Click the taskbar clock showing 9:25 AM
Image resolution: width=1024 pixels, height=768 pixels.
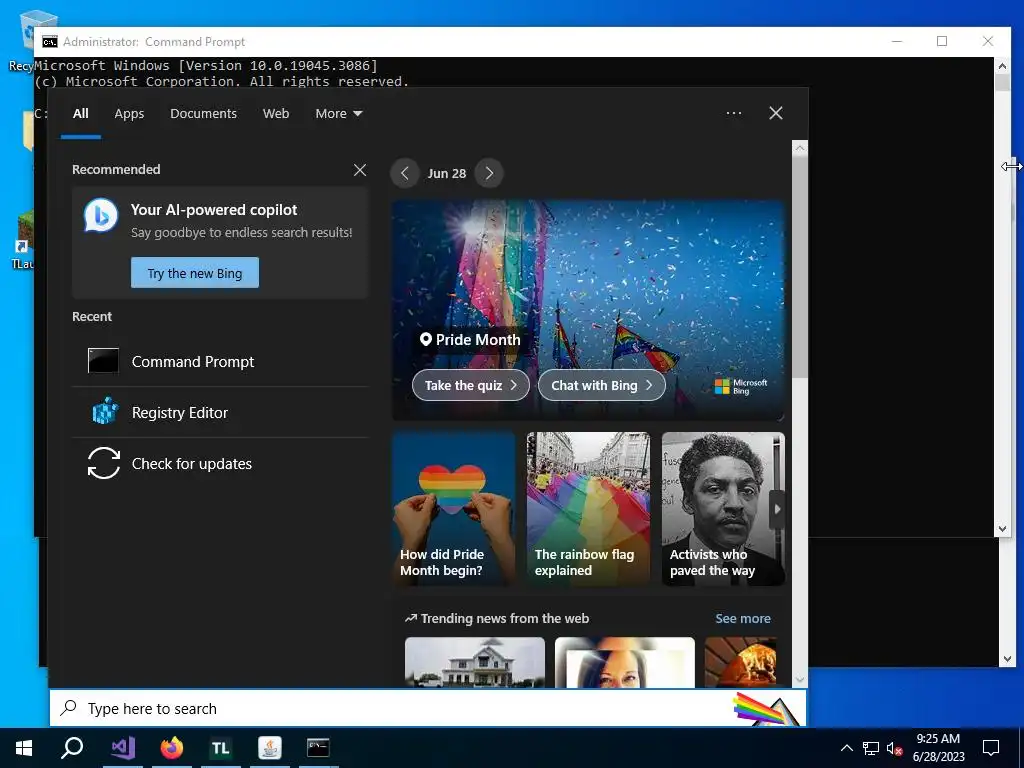tap(938, 748)
